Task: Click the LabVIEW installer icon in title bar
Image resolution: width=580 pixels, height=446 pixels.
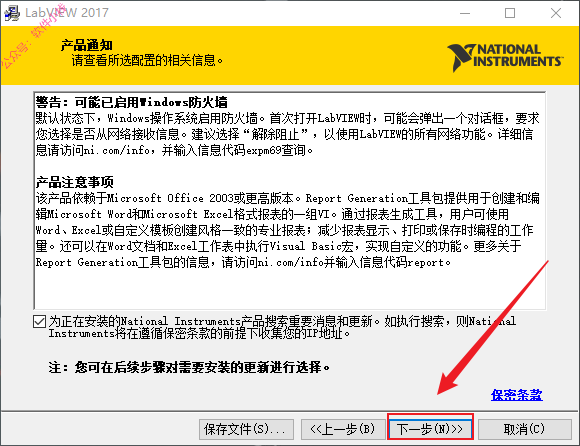Action: [x=12, y=13]
